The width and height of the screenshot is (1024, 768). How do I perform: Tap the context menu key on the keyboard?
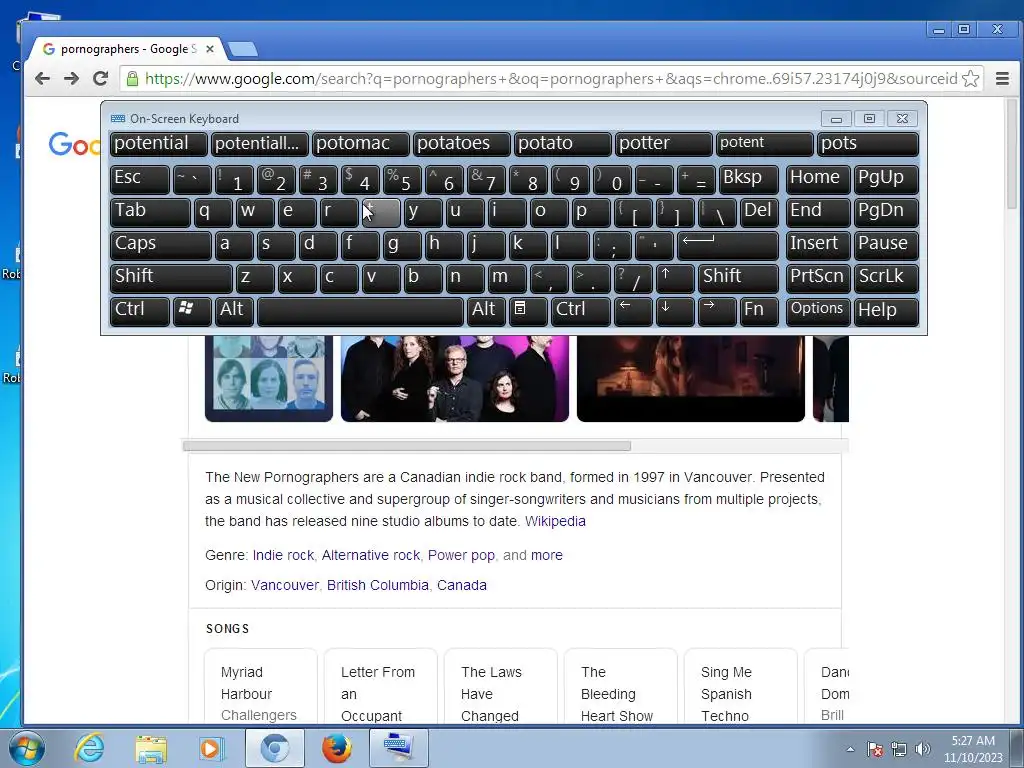[528, 311]
